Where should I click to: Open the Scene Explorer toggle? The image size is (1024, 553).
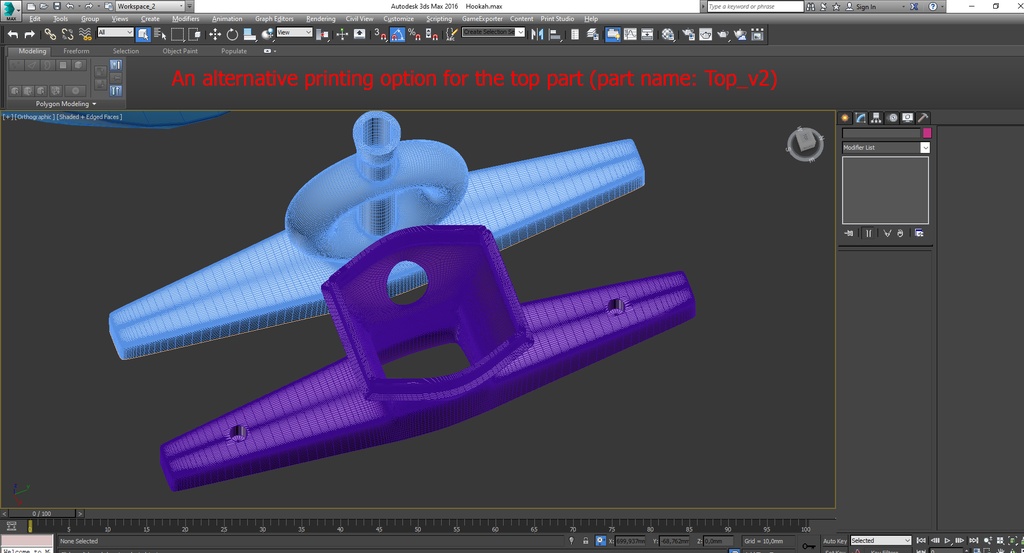click(575, 35)
